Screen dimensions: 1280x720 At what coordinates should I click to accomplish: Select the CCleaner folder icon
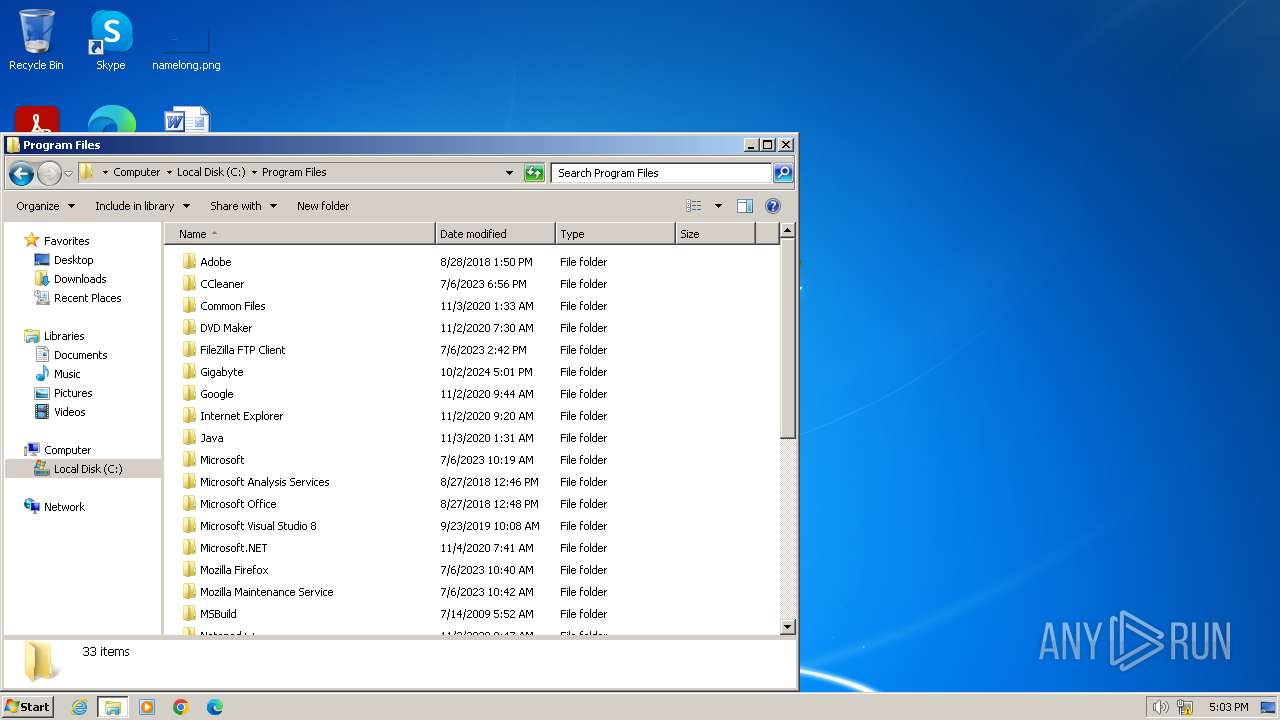[x=190, y=284]
